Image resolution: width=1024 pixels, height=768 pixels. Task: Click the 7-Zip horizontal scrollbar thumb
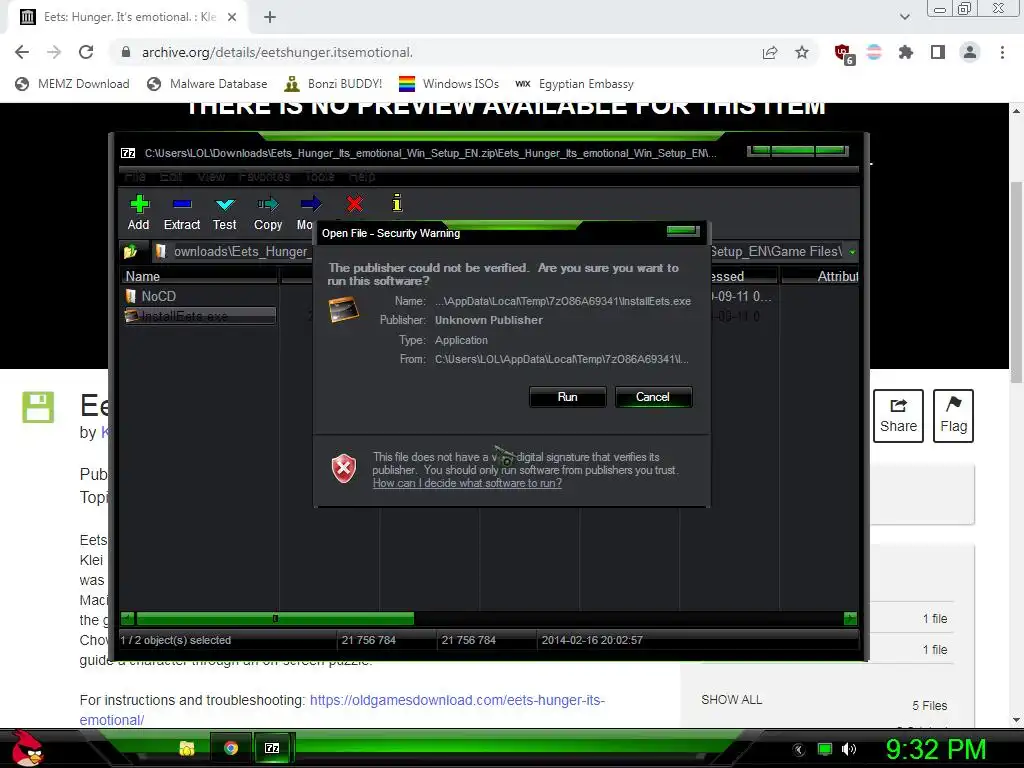(275, 618)
